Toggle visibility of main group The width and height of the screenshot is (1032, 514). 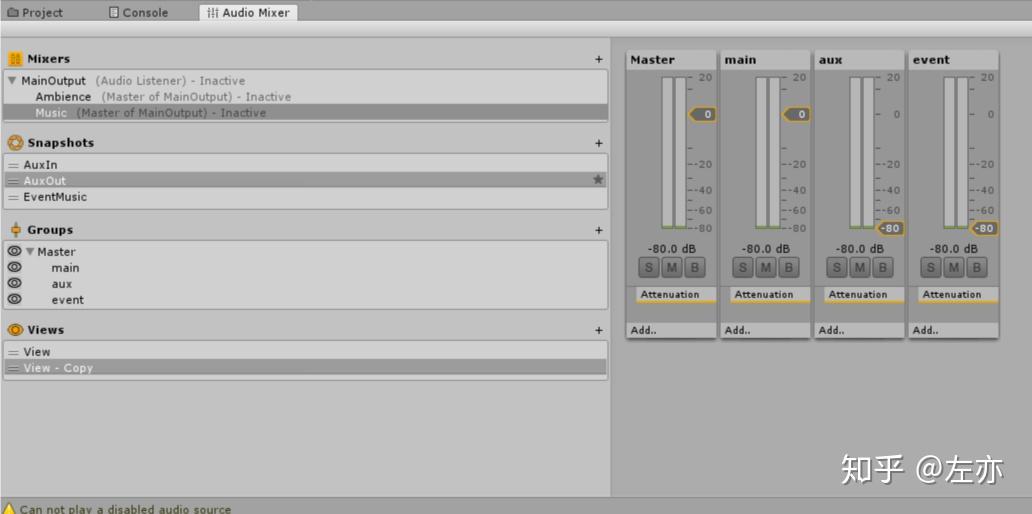coord(14,267)
